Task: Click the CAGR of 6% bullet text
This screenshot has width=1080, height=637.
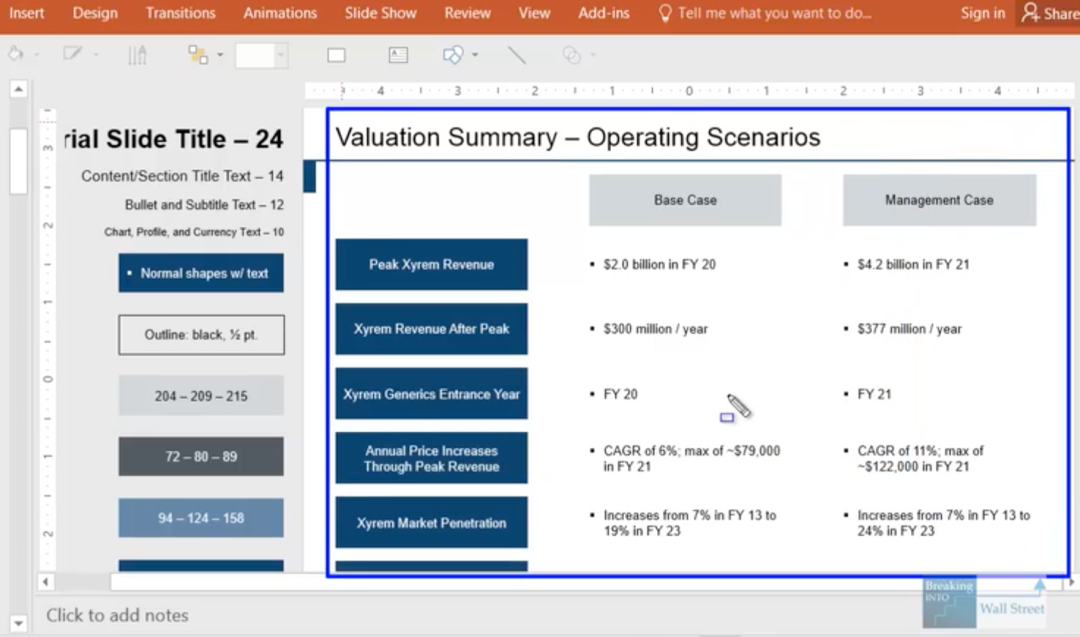Action: tap(692, 459)
